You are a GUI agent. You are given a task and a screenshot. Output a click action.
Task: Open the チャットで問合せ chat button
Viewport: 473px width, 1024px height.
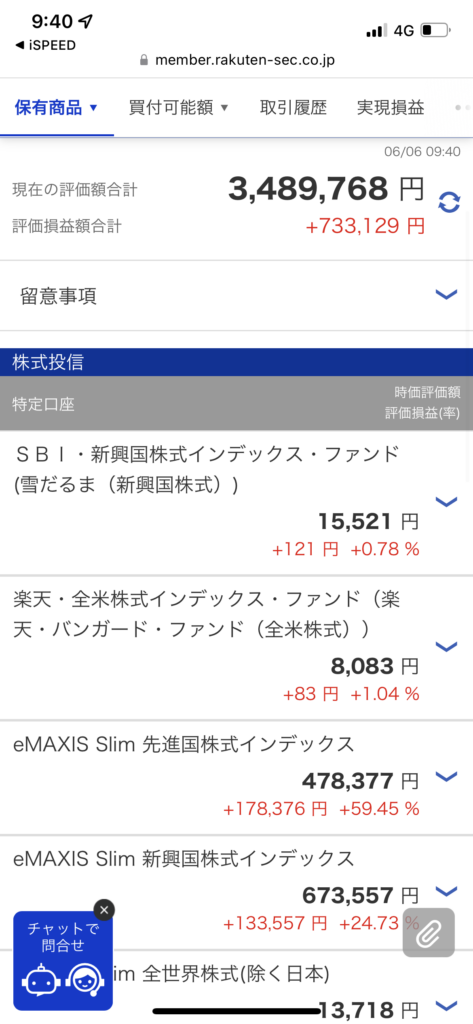63,961
